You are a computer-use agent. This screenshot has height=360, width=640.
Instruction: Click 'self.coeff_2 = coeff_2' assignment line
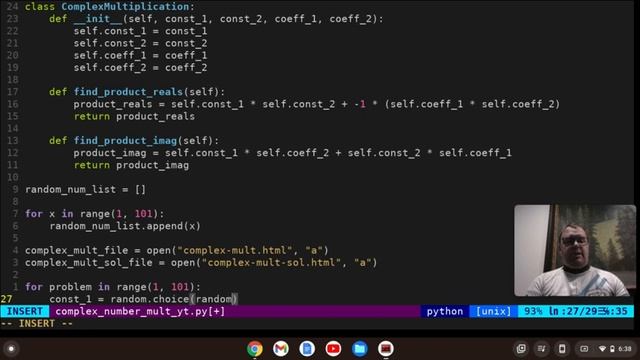(x=140, y=67)
